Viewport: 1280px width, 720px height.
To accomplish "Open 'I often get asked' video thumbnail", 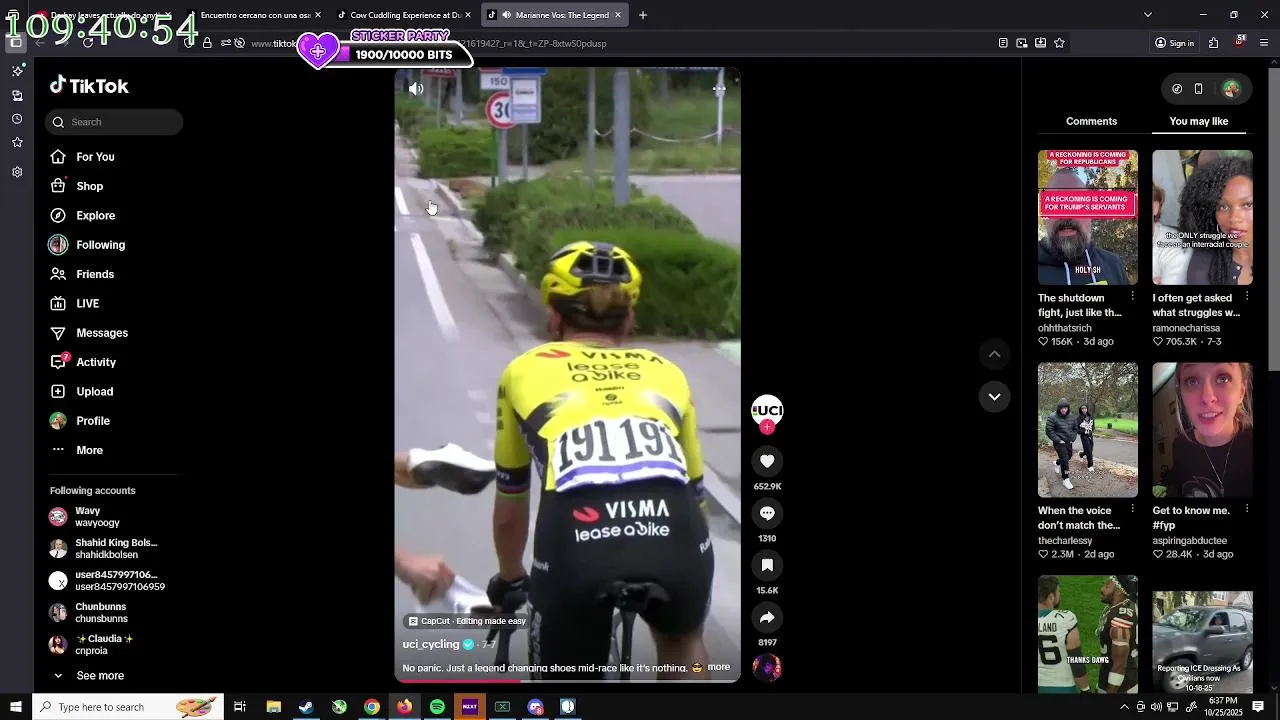I will pyautogui.click(x=1202, y=217).
